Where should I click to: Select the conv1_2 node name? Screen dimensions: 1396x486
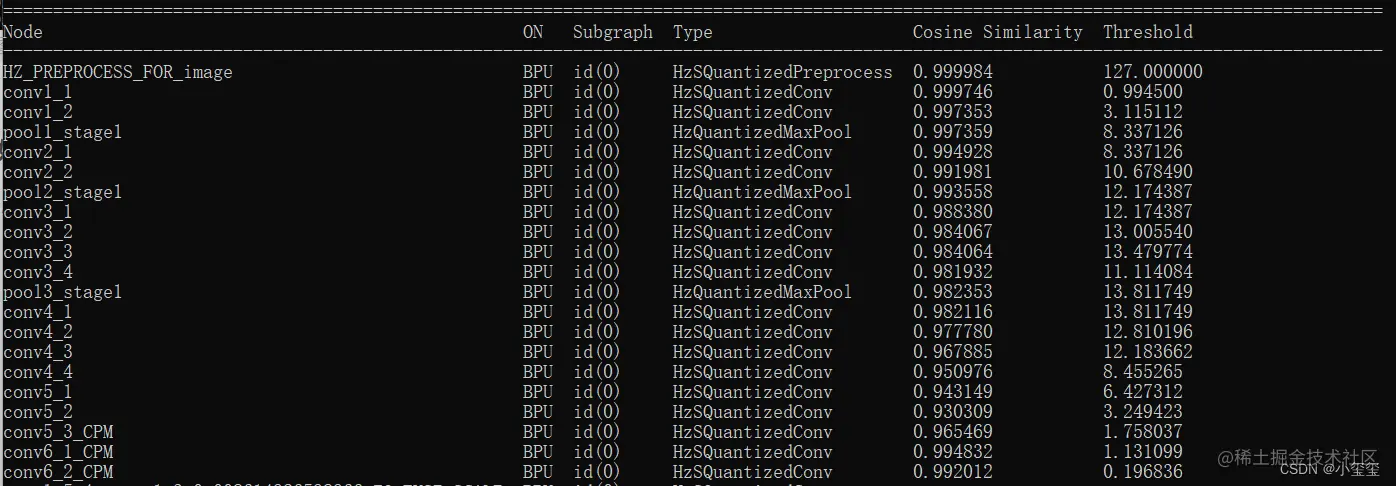pos(38,112)
